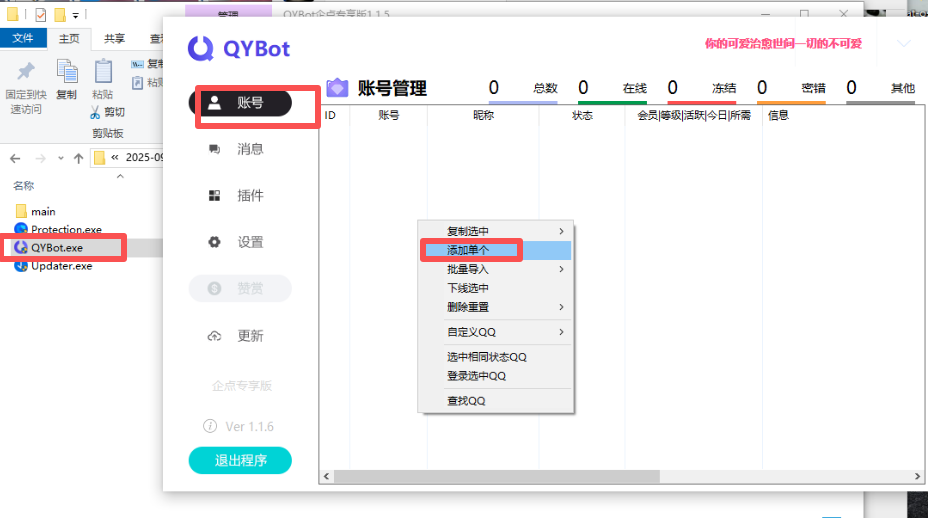Select the Updater.exe file
The height and width of the screenshot is (518, 928).
(x=61, y=266)
